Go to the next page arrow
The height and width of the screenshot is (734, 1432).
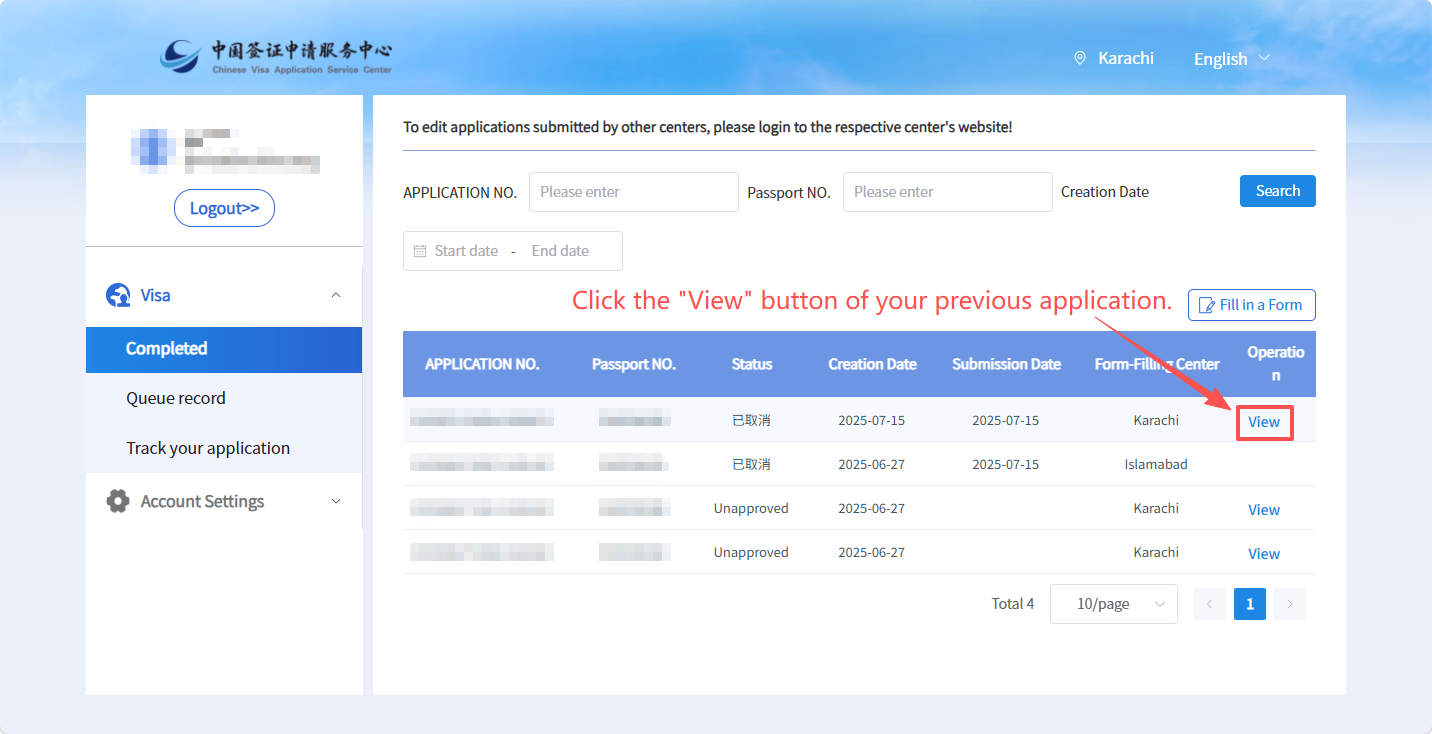tap(1290, 604)
